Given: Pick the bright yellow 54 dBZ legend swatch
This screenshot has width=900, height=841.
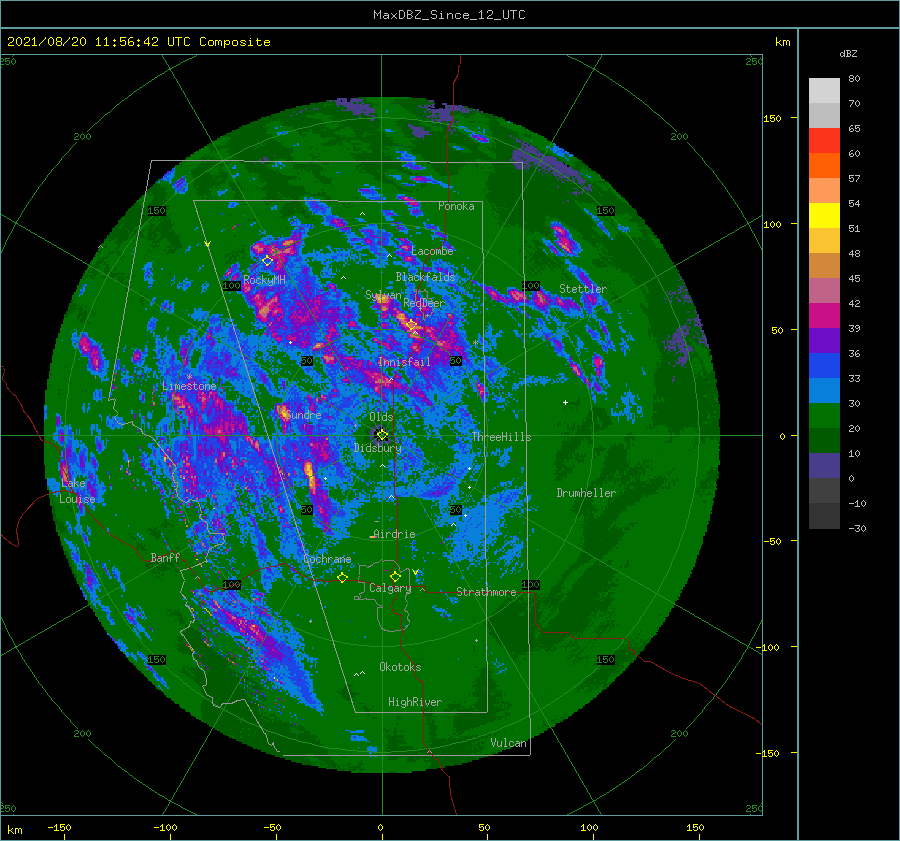Looking at the screenshot, I should point(824,215).
